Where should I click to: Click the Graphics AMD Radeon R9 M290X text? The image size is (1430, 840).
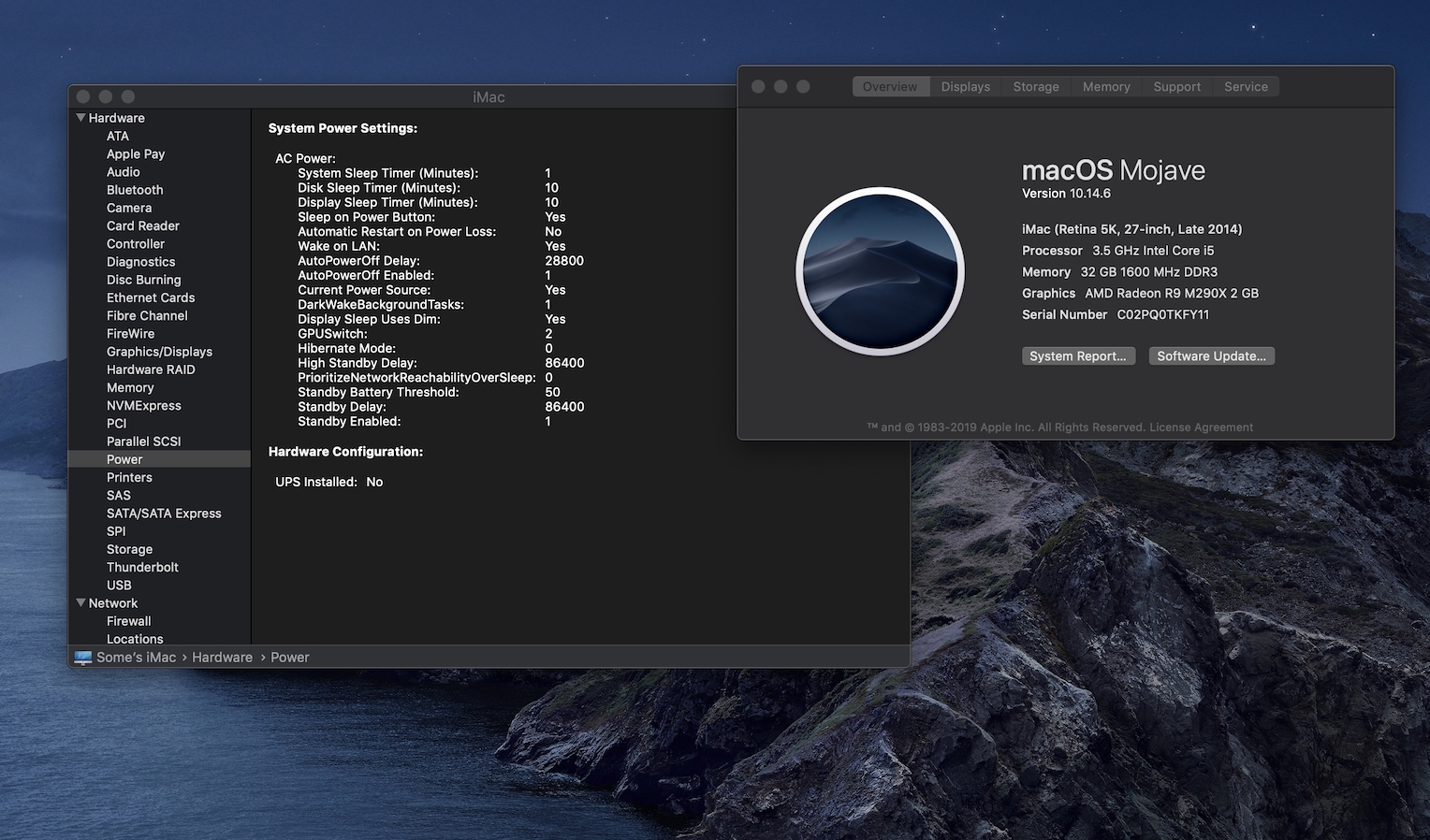[x=1140, y=294]
